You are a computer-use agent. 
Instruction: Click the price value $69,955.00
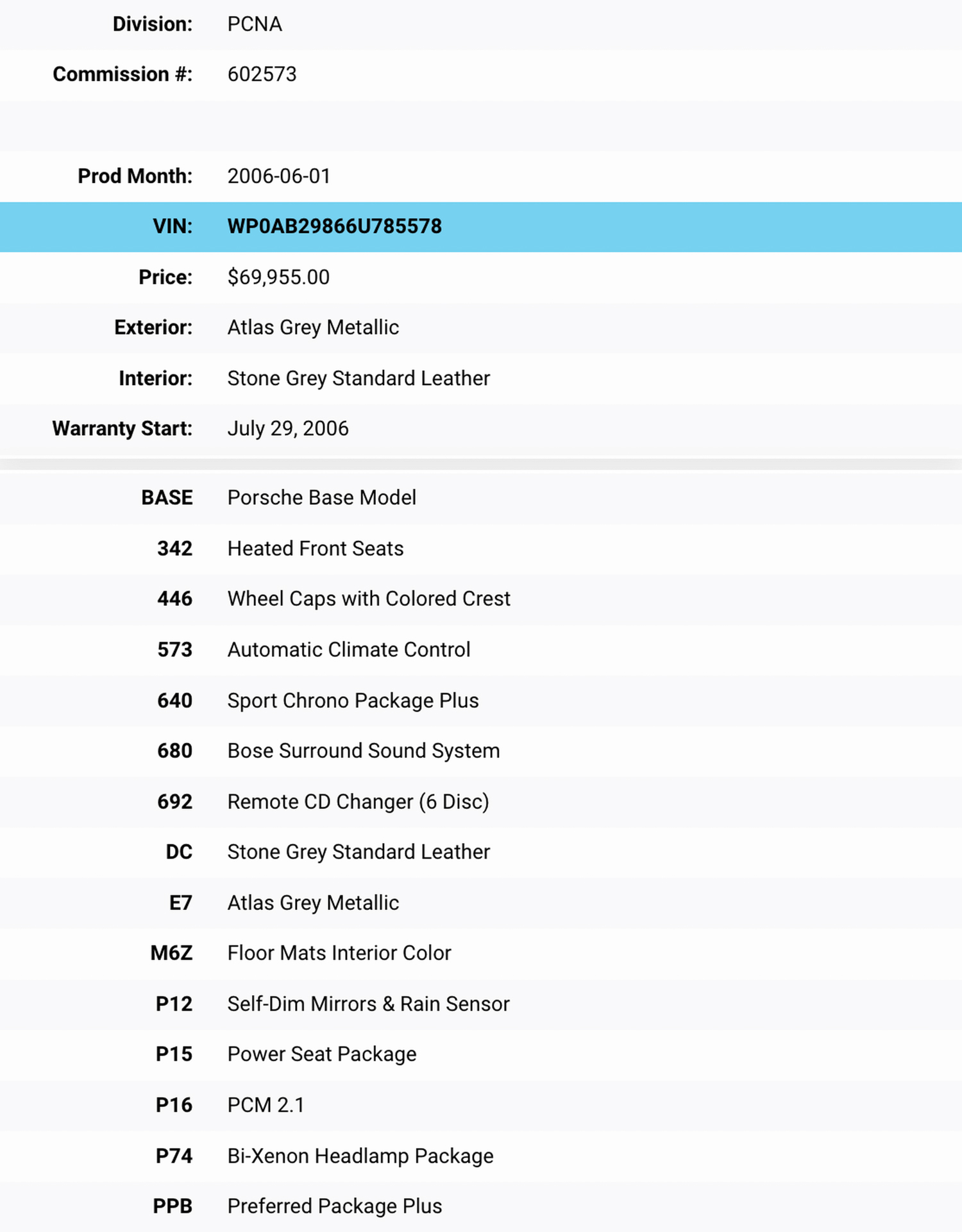278,277
